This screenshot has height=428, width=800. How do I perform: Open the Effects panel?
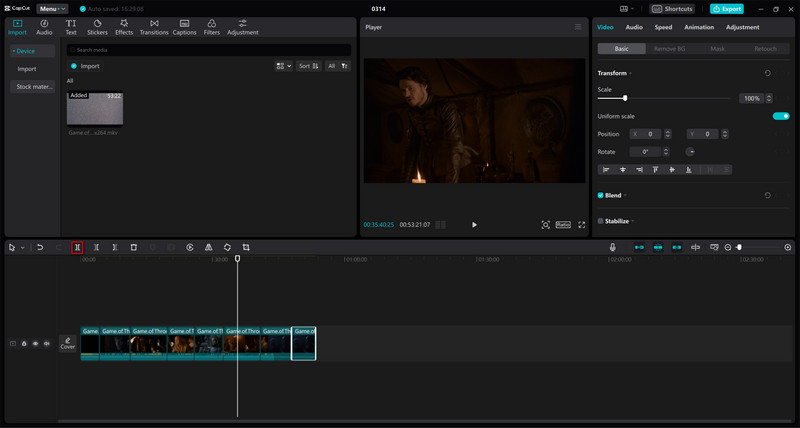[124, 28]
